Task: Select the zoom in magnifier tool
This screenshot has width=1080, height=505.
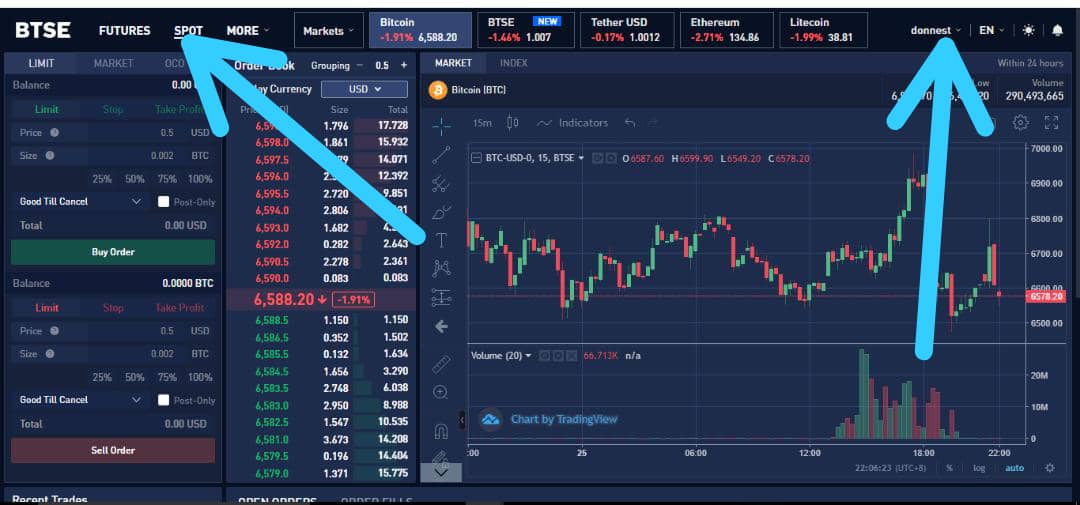Action: pyautogui.click(x=441, y=393)
